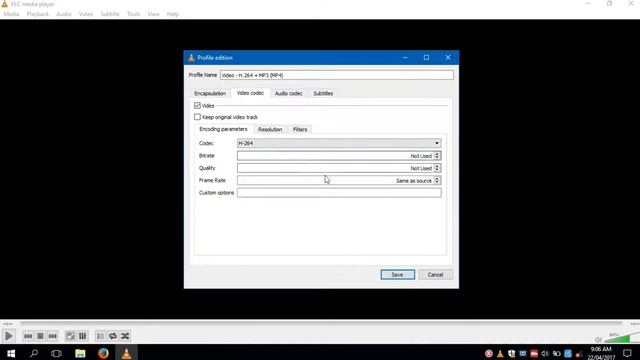This screenshot has width=640, height=360.
Task: Click the Custom options text field
Action: (x=339, y=193)
